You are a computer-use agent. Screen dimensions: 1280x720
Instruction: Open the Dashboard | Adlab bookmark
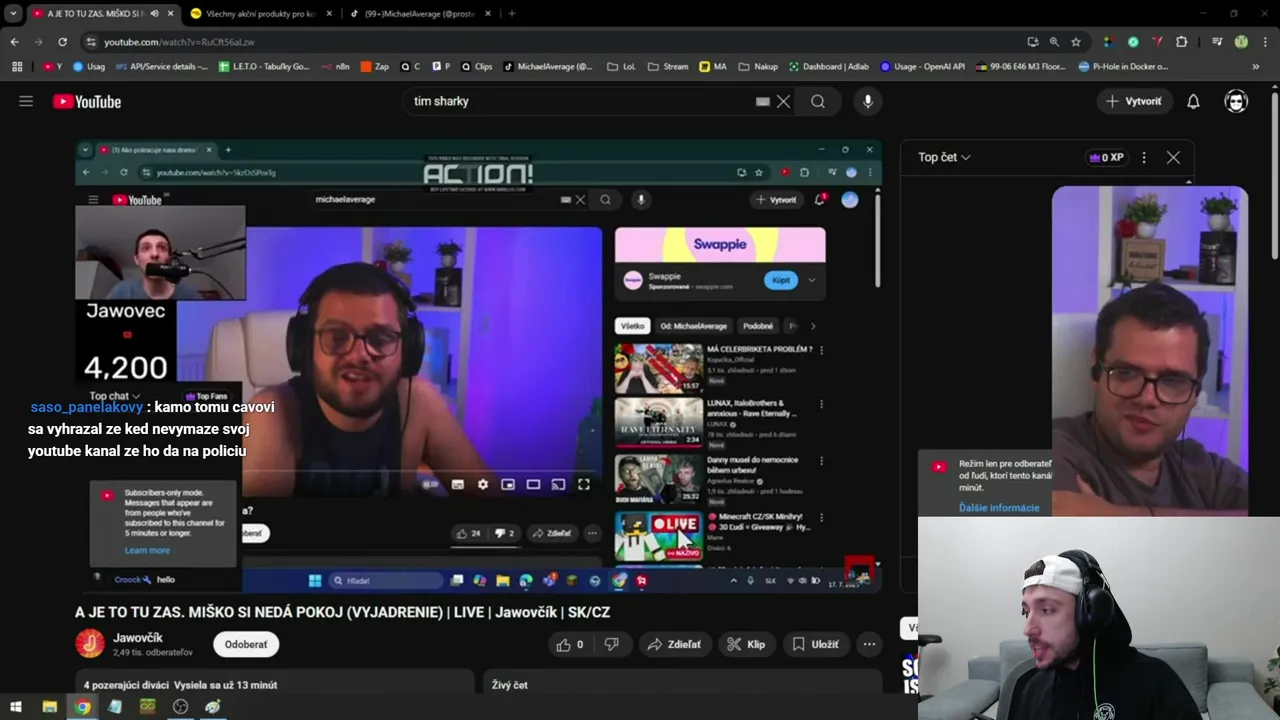point(829,66)
